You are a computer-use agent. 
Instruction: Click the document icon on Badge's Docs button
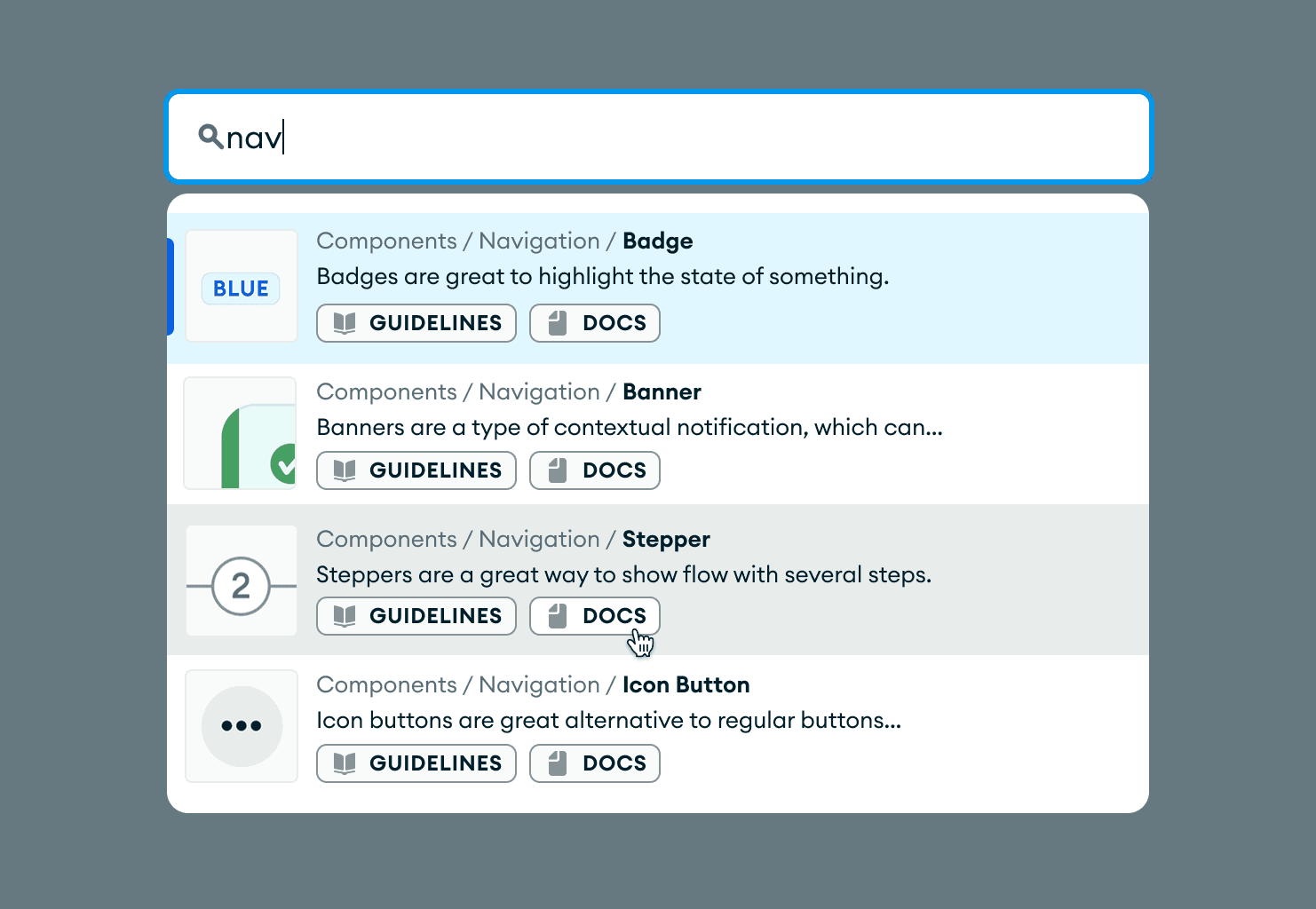click(558, 322)
